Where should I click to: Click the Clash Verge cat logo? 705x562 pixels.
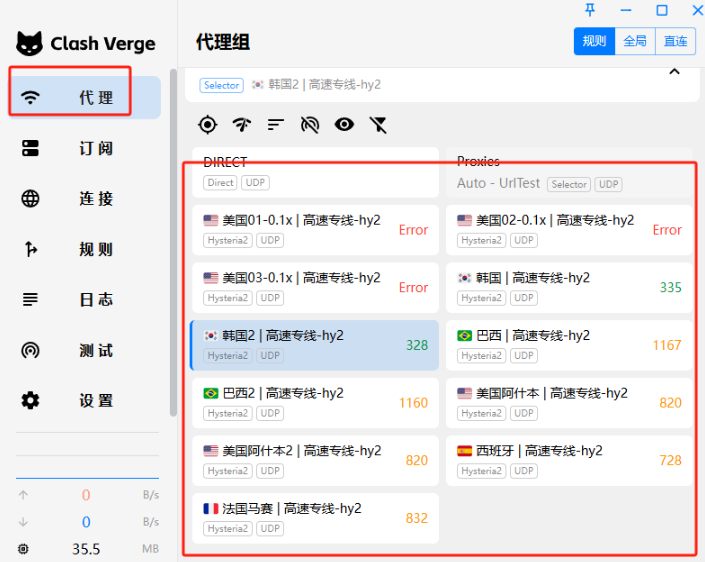[x=30, y=44]
